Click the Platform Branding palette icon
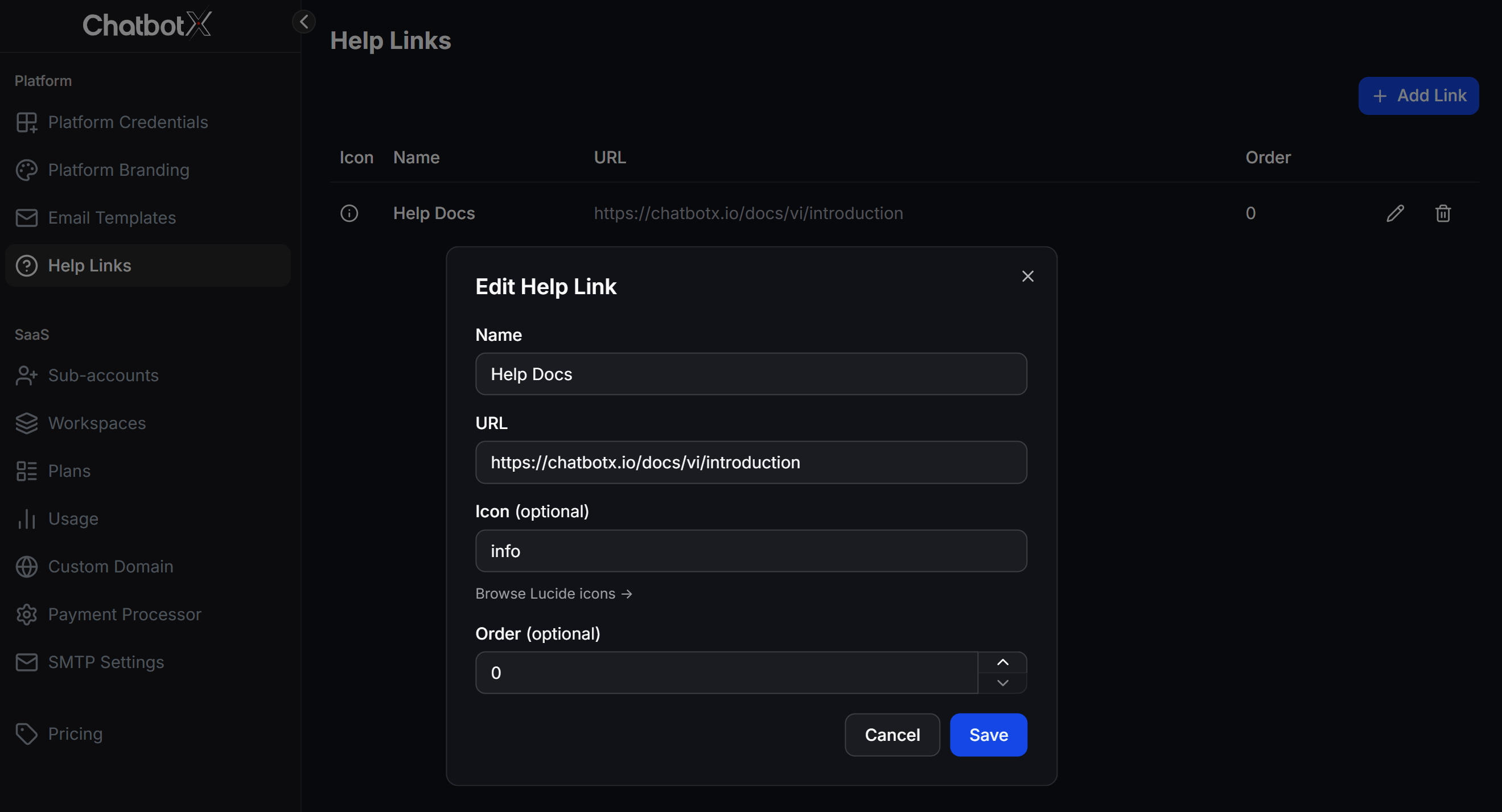Screen dimensions: 1502x812 (x=27, y=170)
